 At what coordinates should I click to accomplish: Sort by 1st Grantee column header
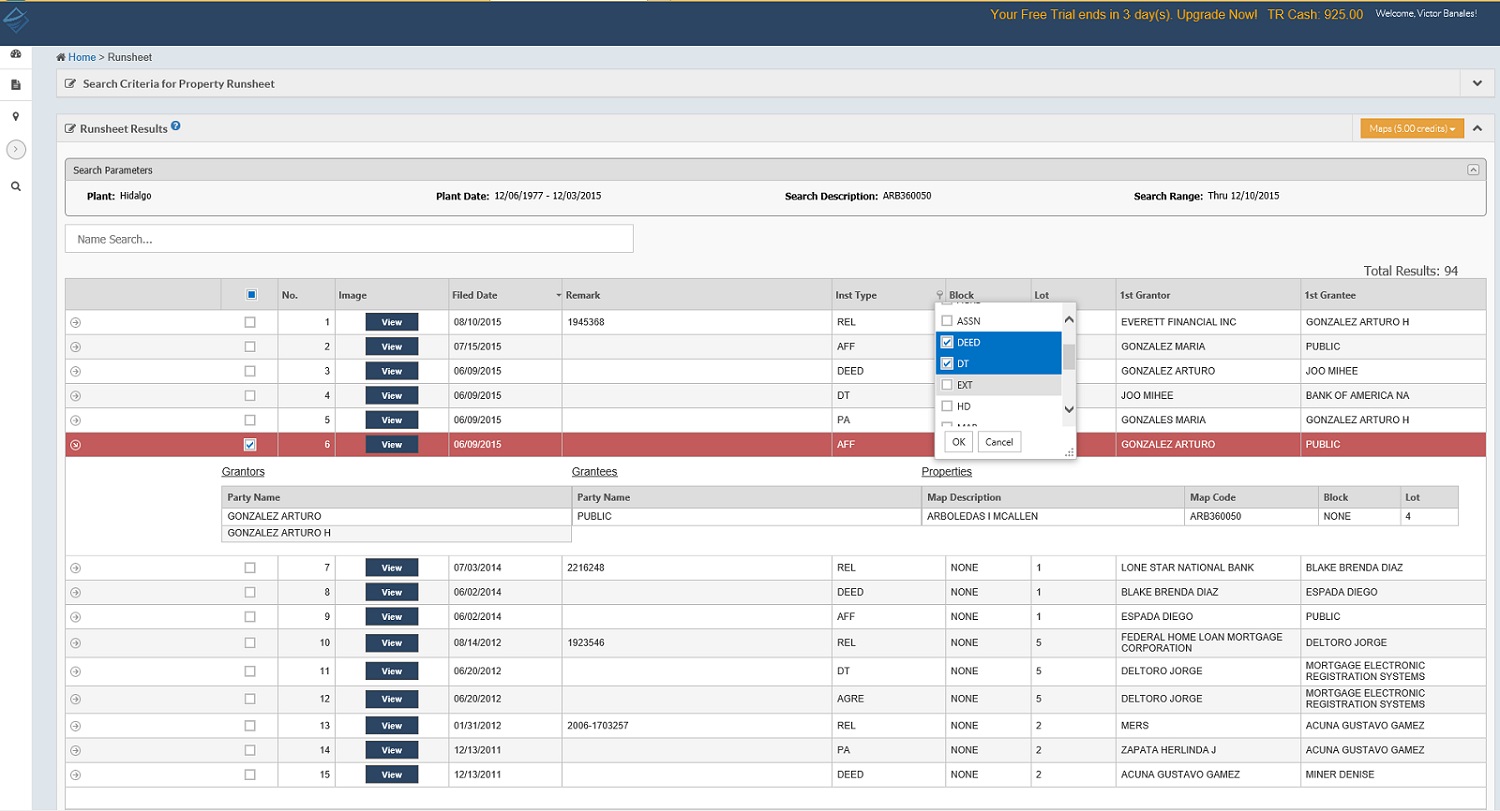(x=1329, y=295)
